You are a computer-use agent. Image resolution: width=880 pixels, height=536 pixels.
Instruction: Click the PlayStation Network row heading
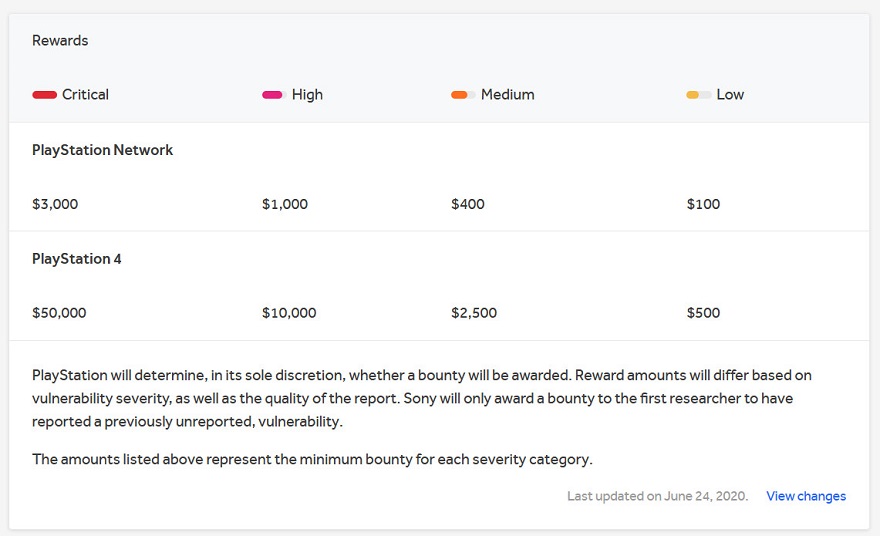[102, 150]
